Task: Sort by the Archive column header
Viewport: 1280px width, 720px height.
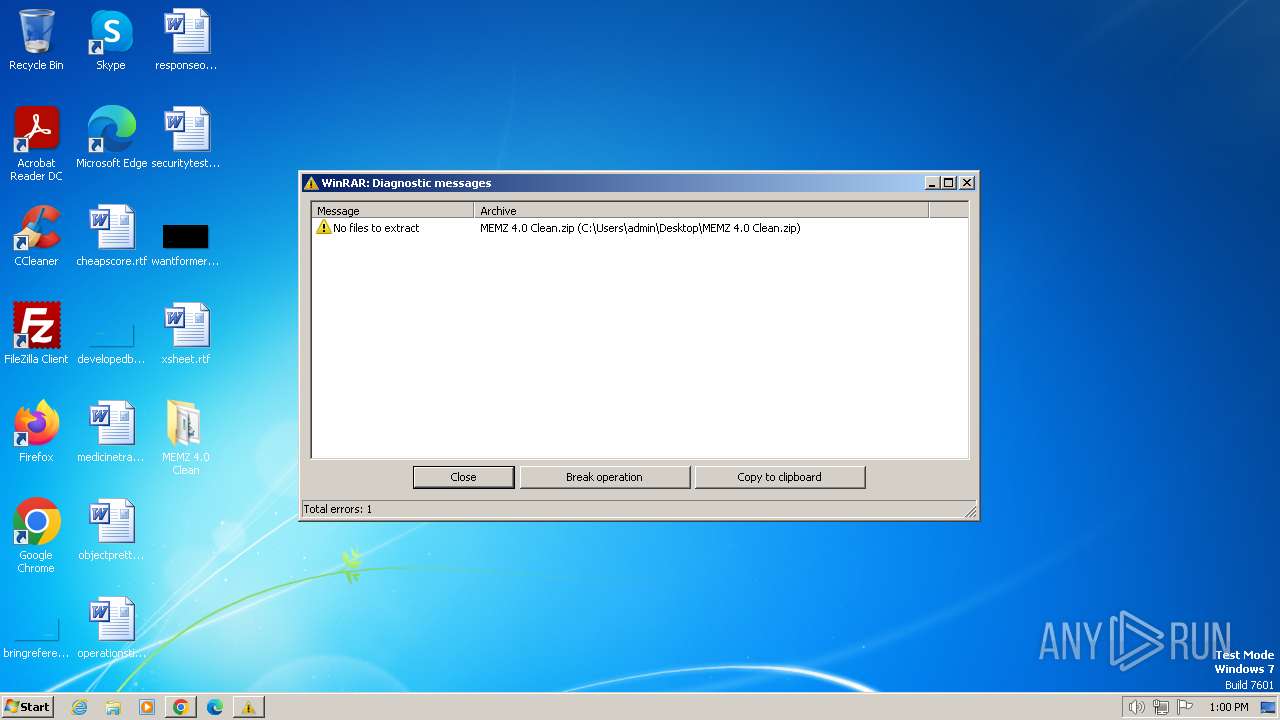Action: point(701,211)
